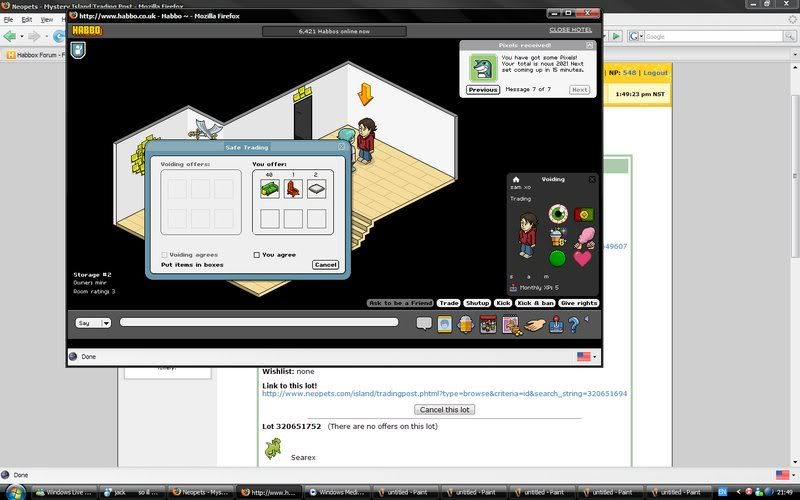
Task: Open the Edit menu
Action: pos(27,19)
